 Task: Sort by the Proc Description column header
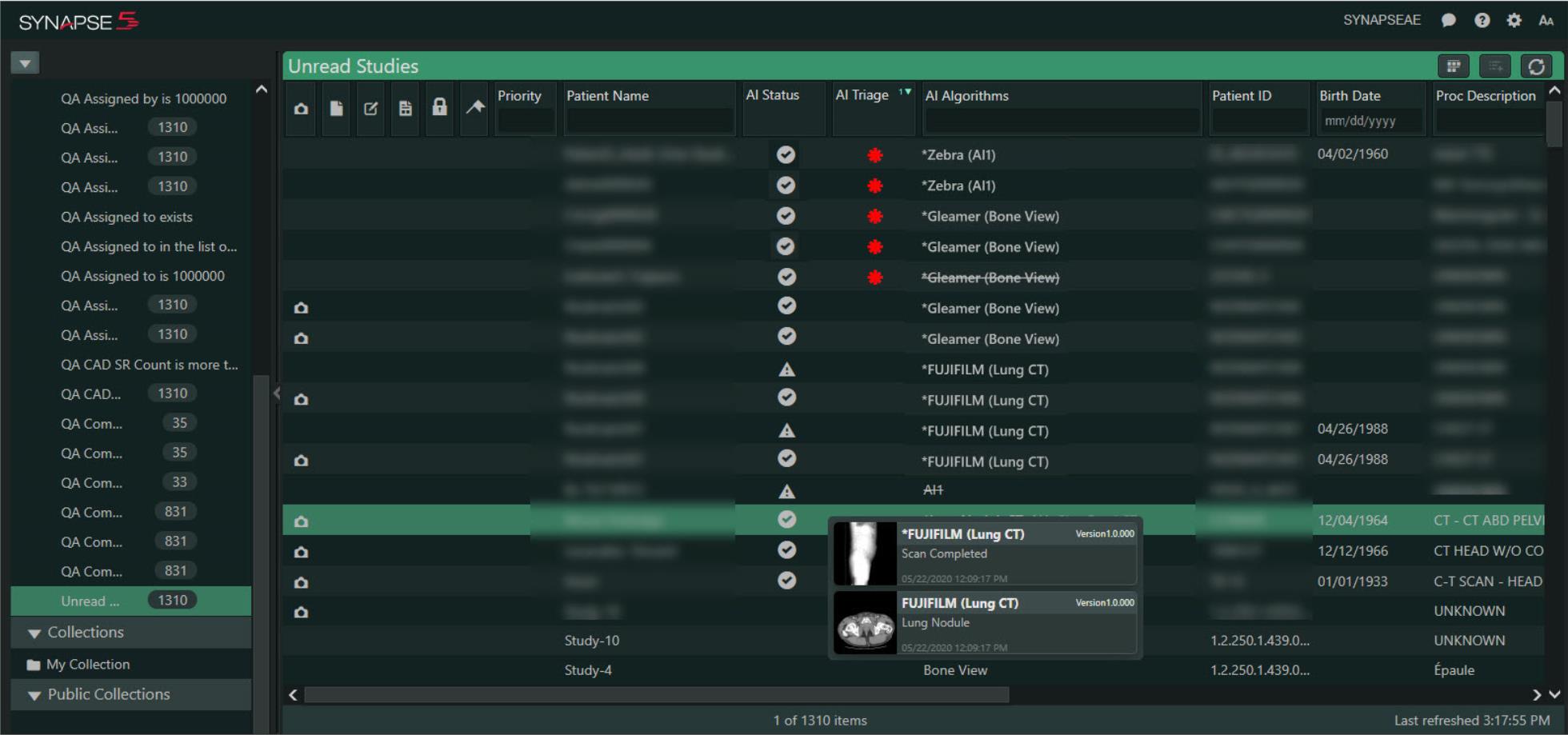click(x=1486, y=96)
